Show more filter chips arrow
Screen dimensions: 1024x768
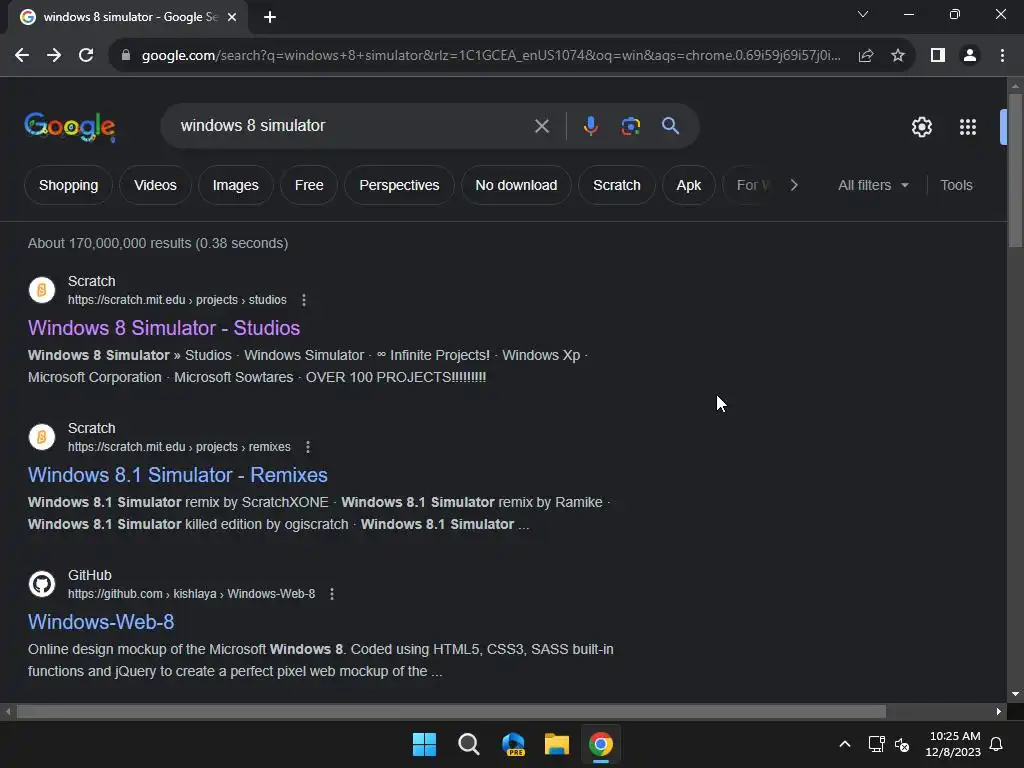793,185
